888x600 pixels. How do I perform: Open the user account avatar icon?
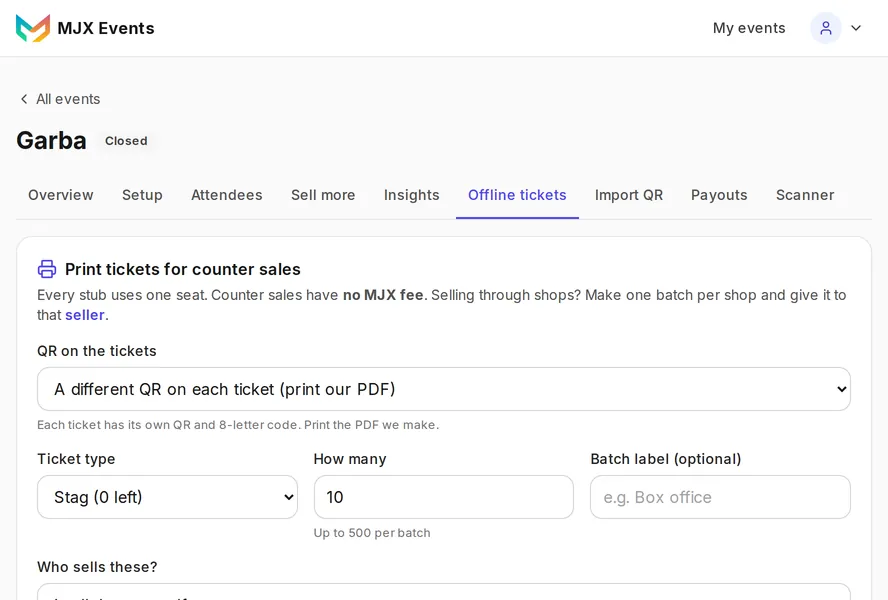pyautogui.click(x=826, y=28)
